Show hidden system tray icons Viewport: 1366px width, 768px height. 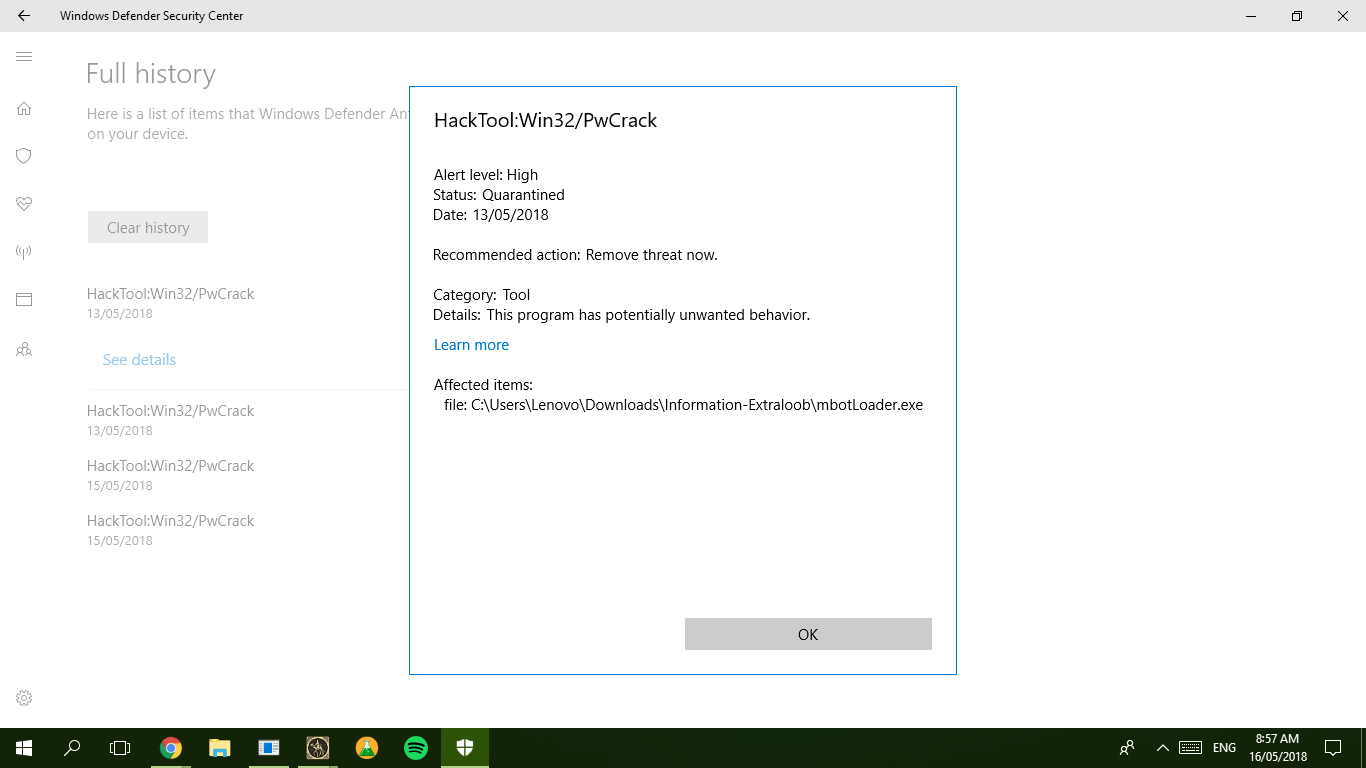(x=1162, y=748)
